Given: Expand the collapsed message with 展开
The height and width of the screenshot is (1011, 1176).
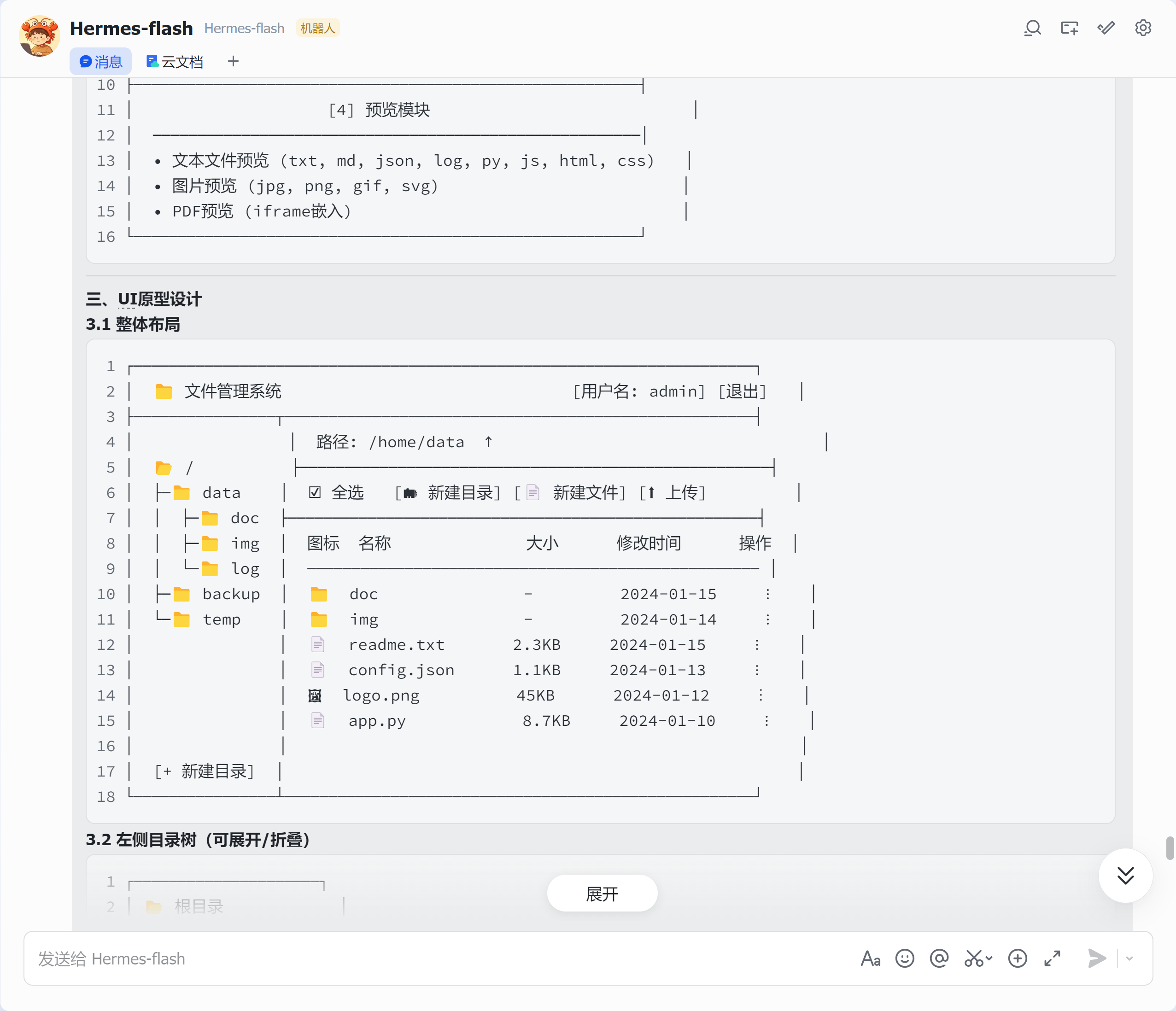Looking at the screenshot, I should click(602, 894).
